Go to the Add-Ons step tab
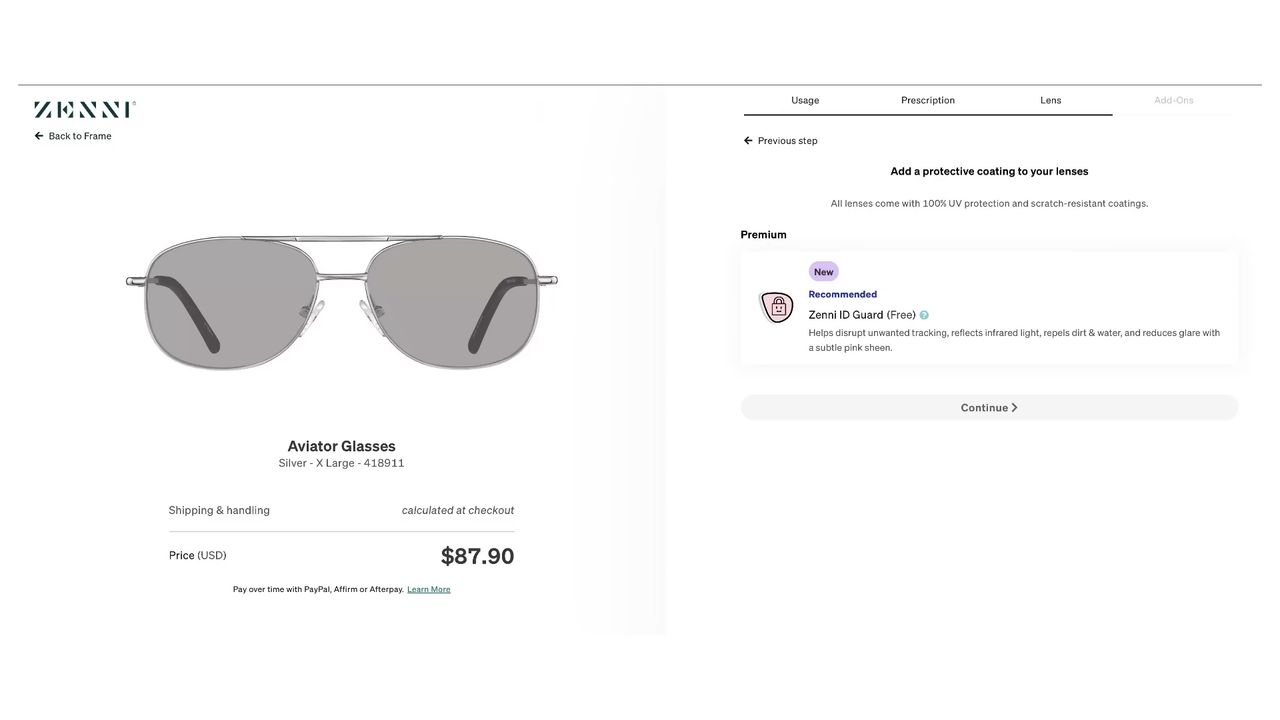 [1173, 100]
